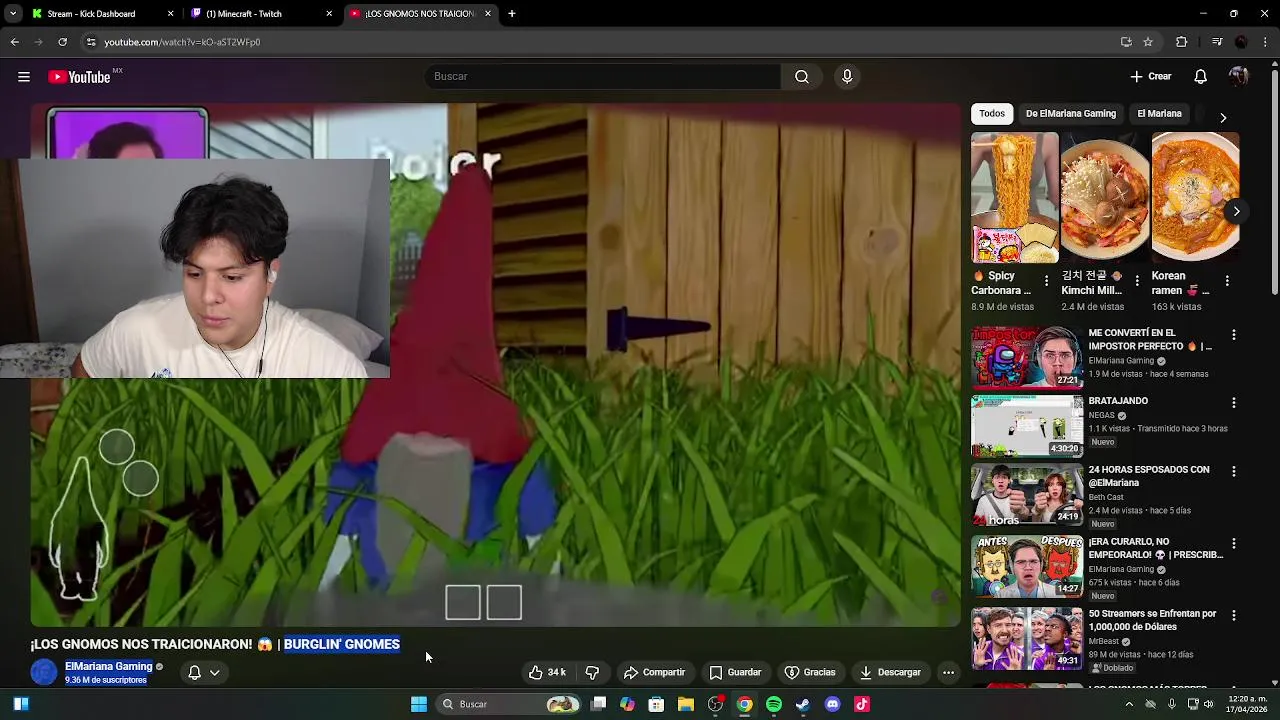Screen dimensions: 1280x720
Task: Open options for 50 Streamers video
Action: click(x=1234, y=616)
